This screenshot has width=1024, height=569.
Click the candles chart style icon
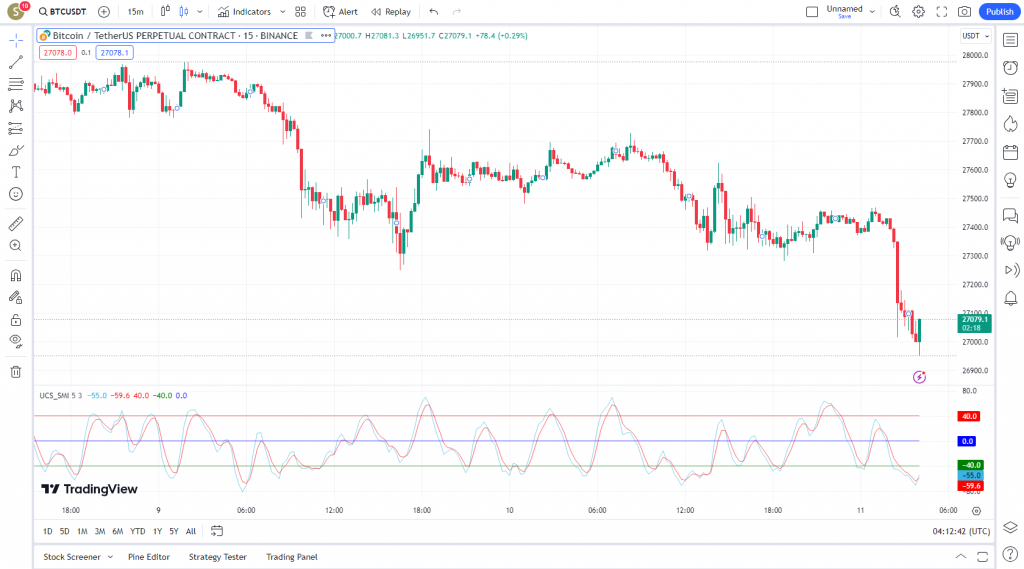184,12
